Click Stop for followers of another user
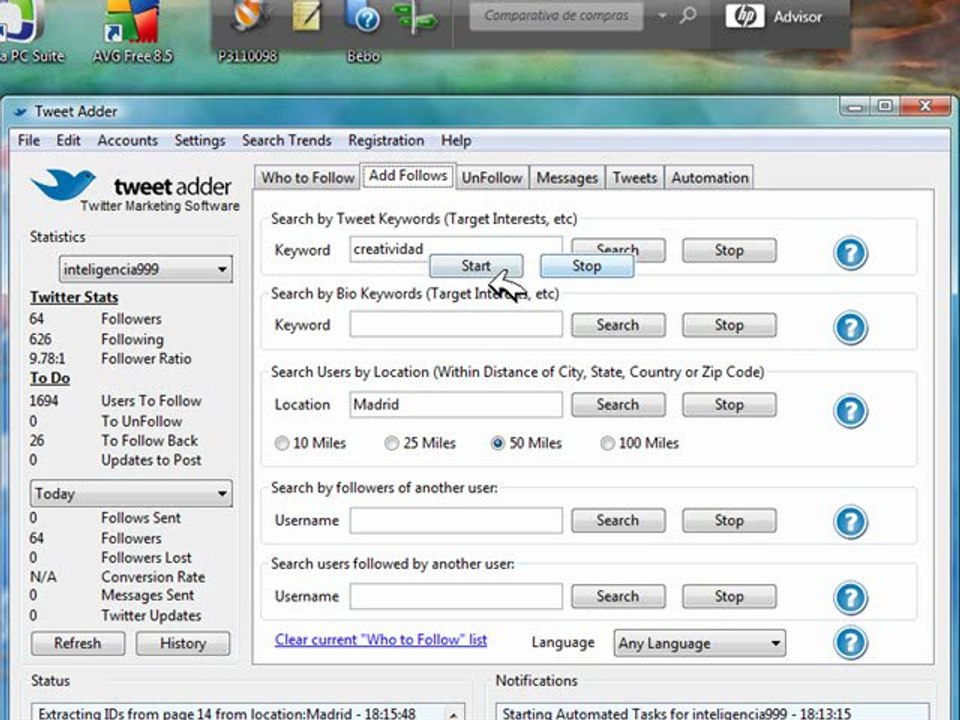Screen dimensions: 960x720 coord(729,520)
